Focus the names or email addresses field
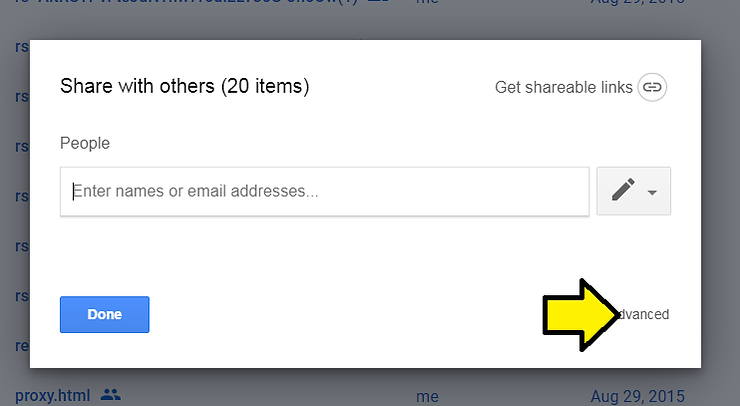The image size is (740, 406). 324,191
